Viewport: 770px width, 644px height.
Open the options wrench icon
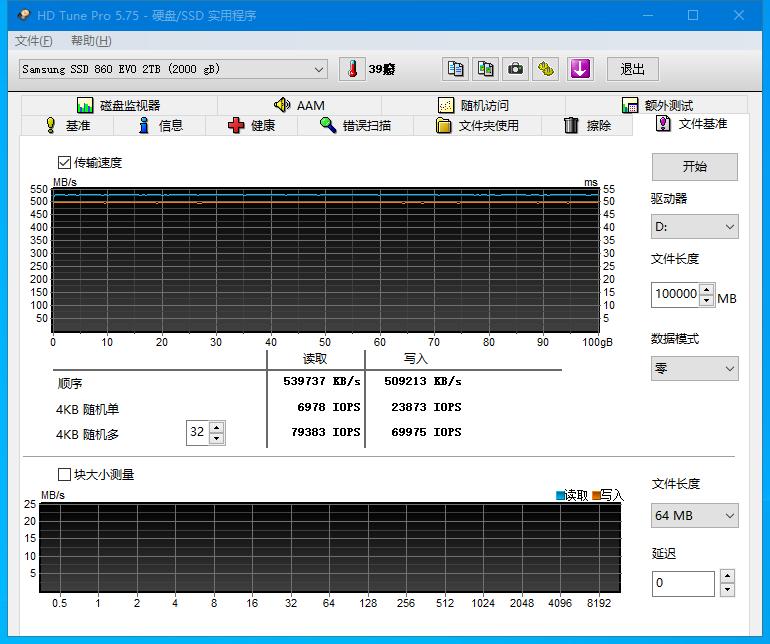click(x=546, y=69)
